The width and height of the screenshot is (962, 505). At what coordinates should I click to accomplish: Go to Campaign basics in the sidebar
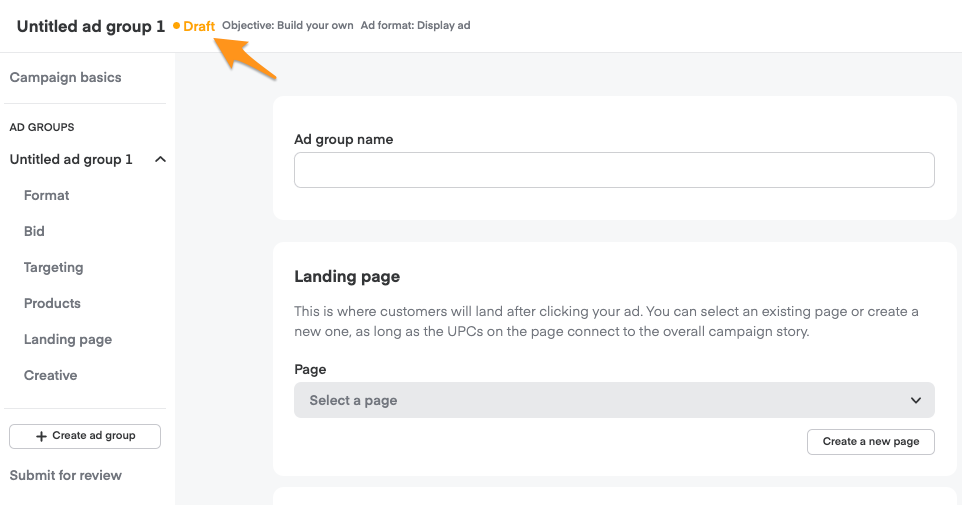[66, 77]
